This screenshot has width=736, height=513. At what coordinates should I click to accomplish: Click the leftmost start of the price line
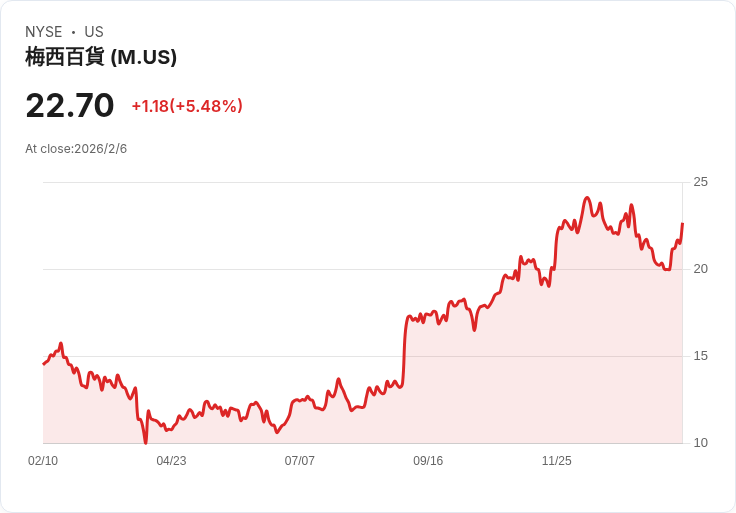click(x=44, y=363)
